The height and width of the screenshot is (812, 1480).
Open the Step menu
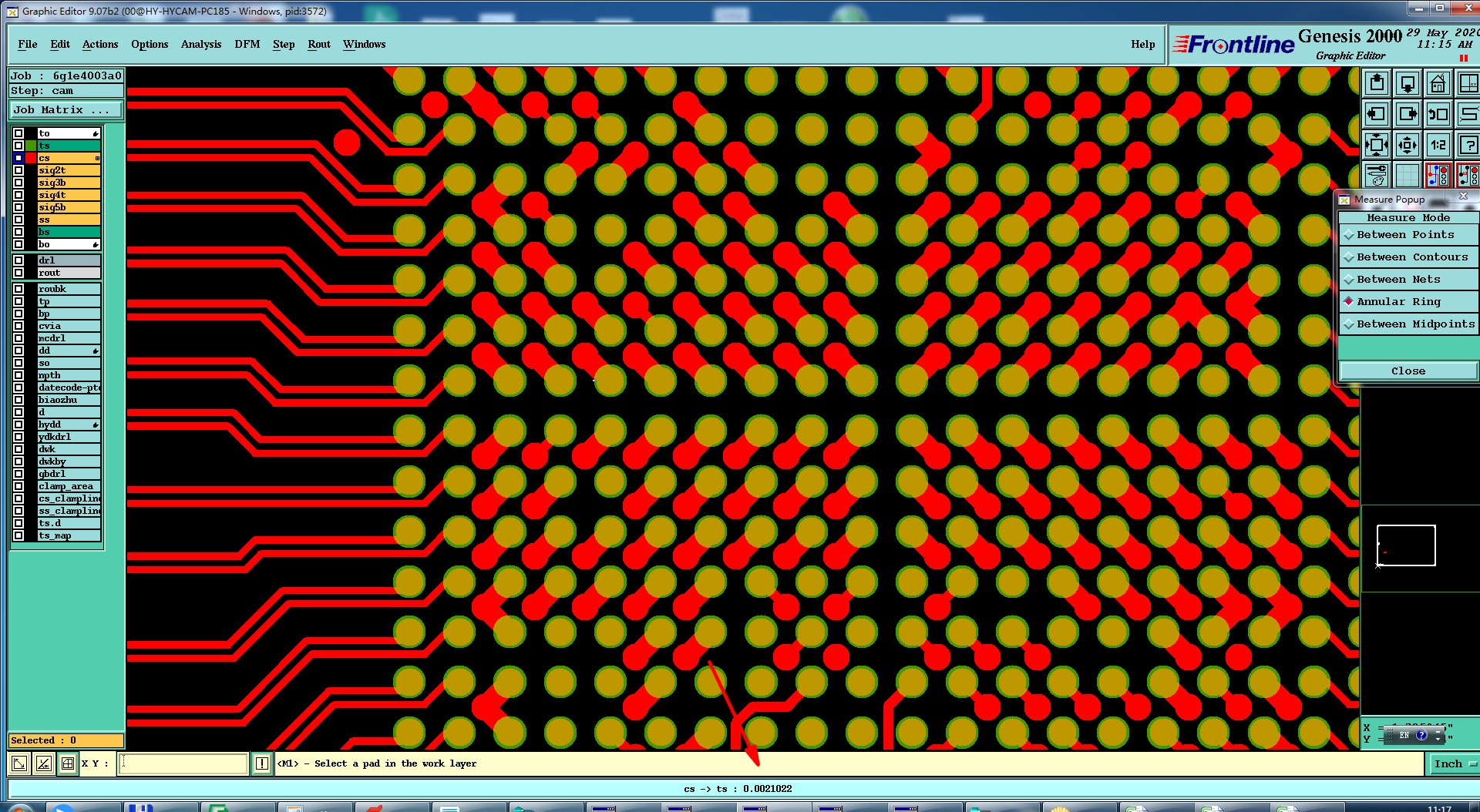pos(284,44)
